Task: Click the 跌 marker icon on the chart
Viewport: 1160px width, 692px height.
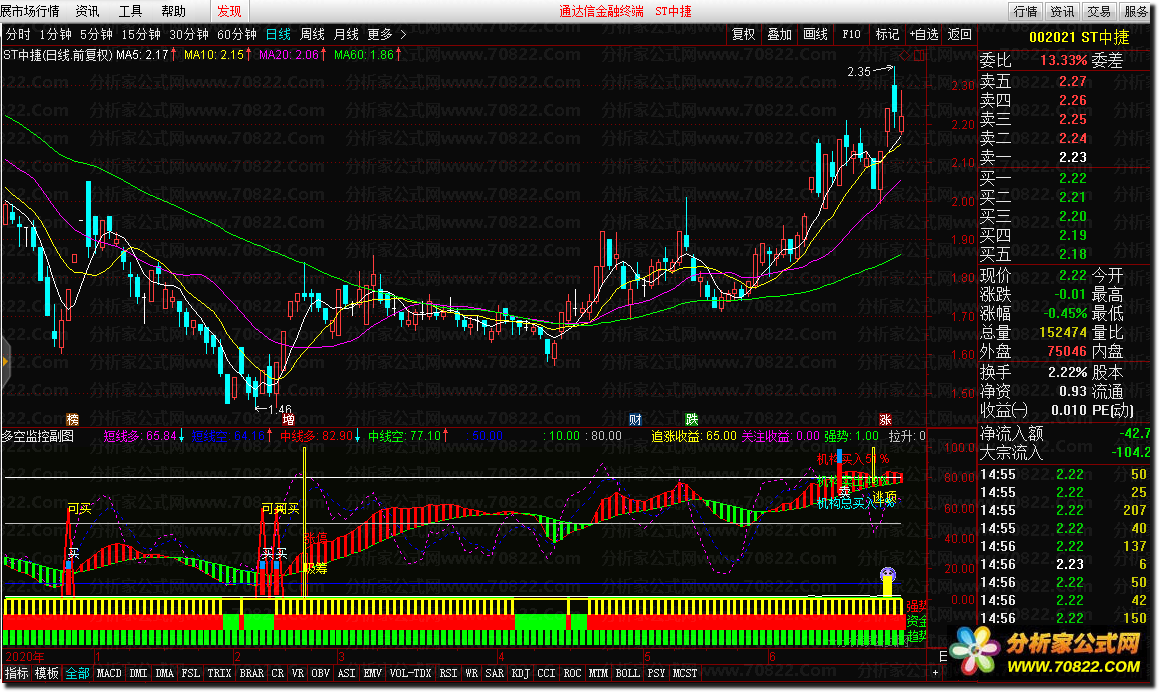Action: pyautogui.click(x=692, y=420)
